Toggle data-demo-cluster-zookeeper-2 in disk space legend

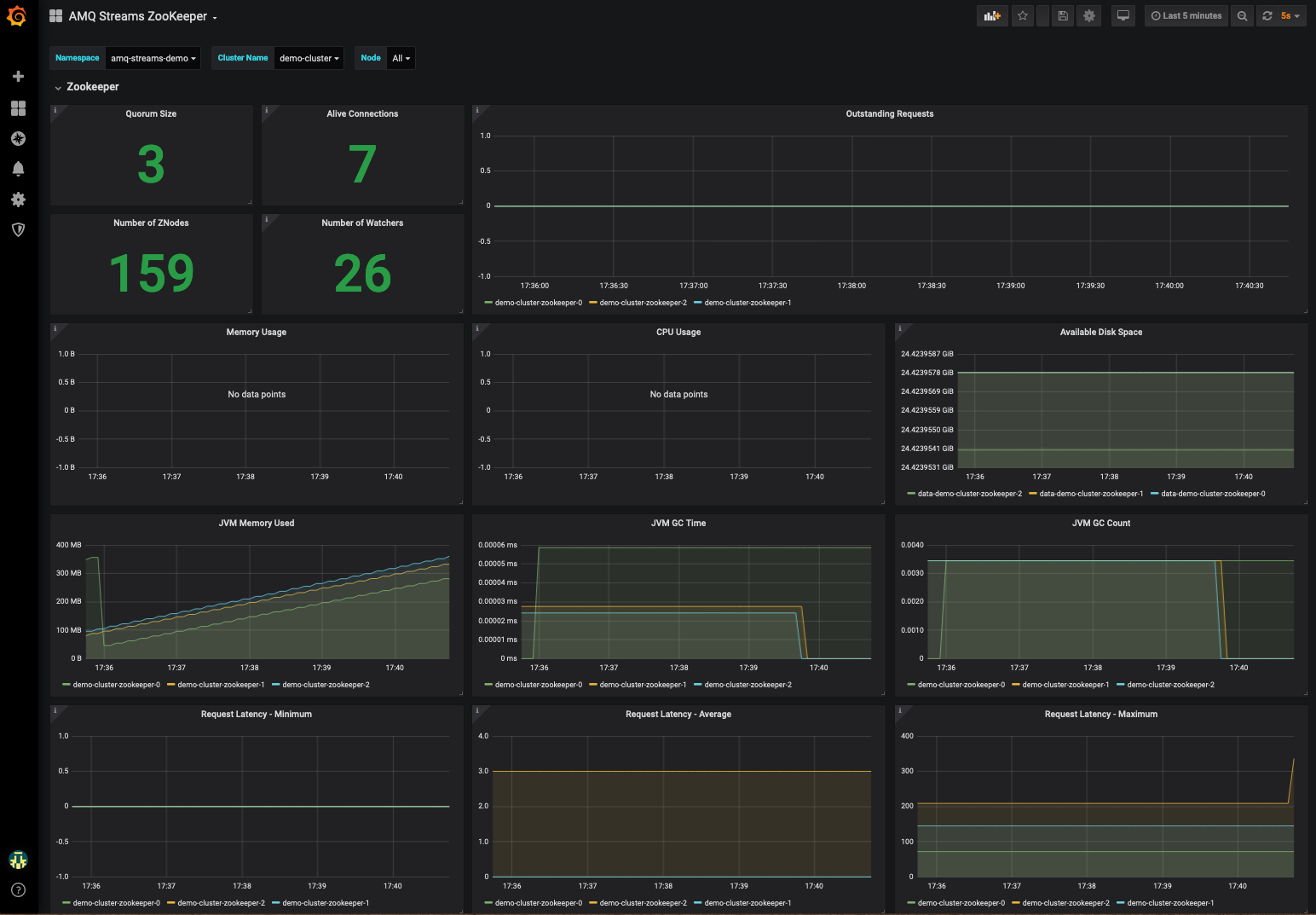[x=970, y=494]
